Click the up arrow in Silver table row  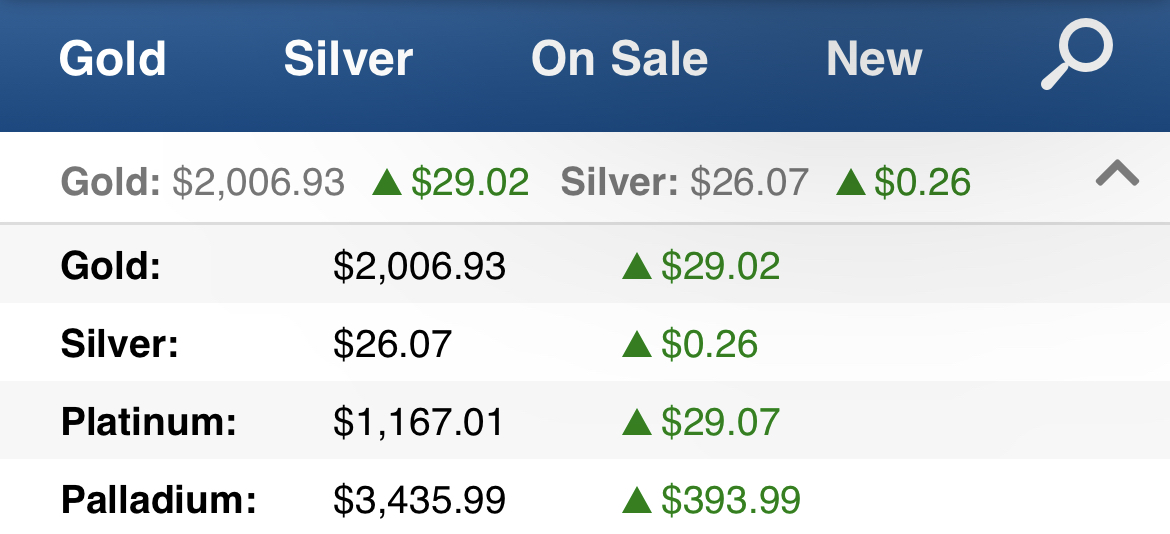pyautogui.click(x=637, y=345)
